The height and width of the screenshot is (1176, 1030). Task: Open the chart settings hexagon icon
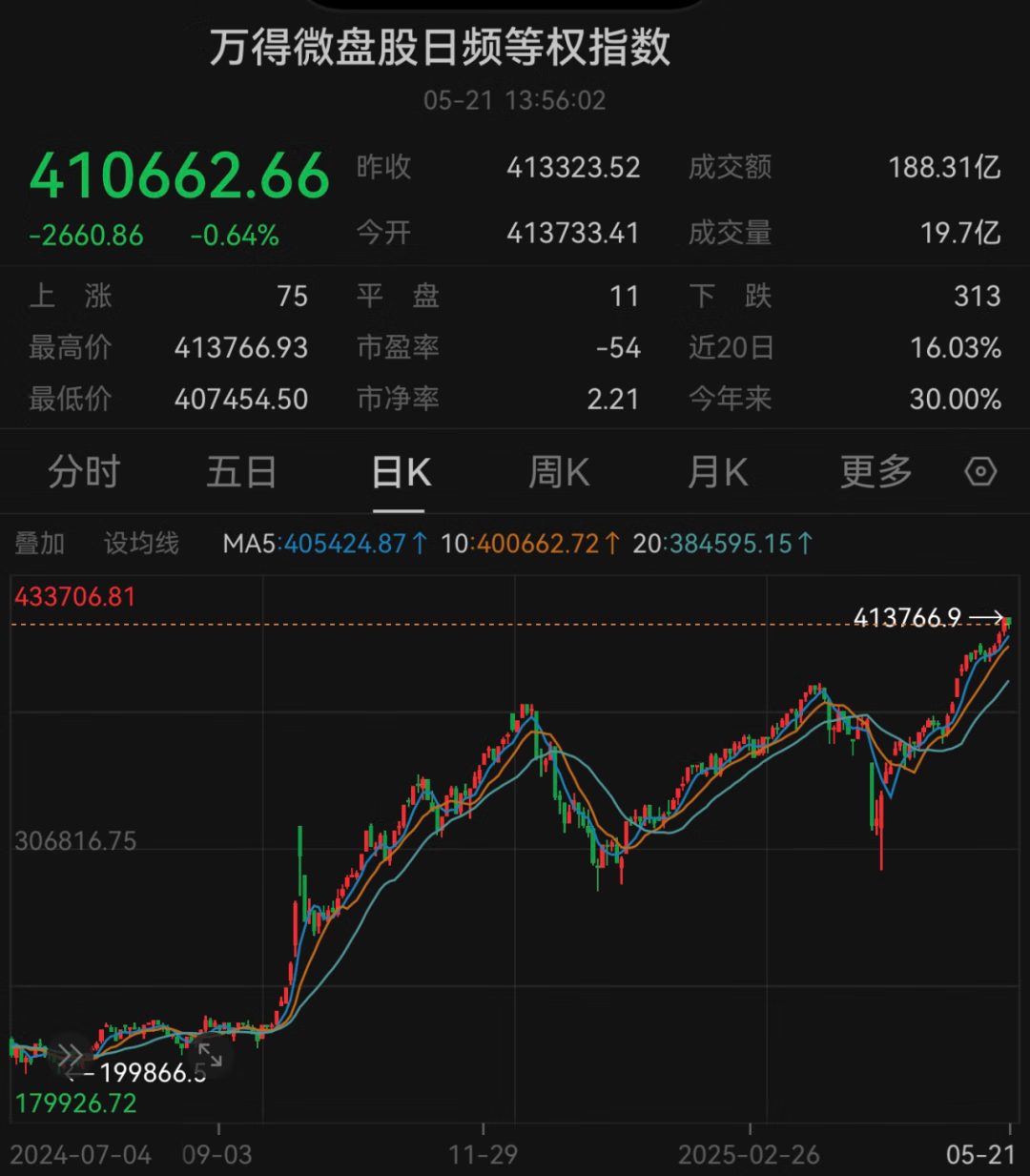point(980,471)
